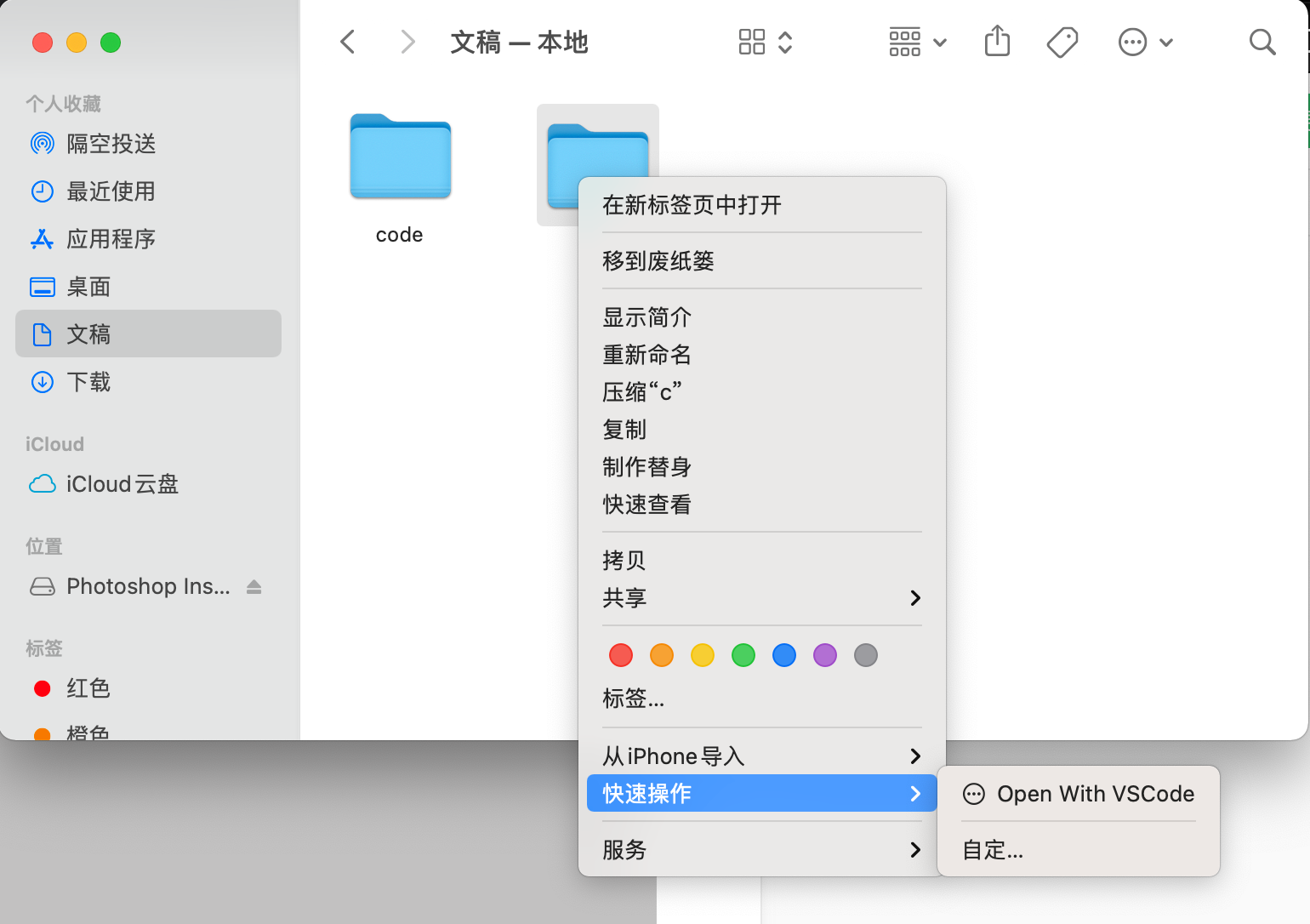Click the AirDrop icon in sidebar
Screen dimensions: 1310x924
43,144
